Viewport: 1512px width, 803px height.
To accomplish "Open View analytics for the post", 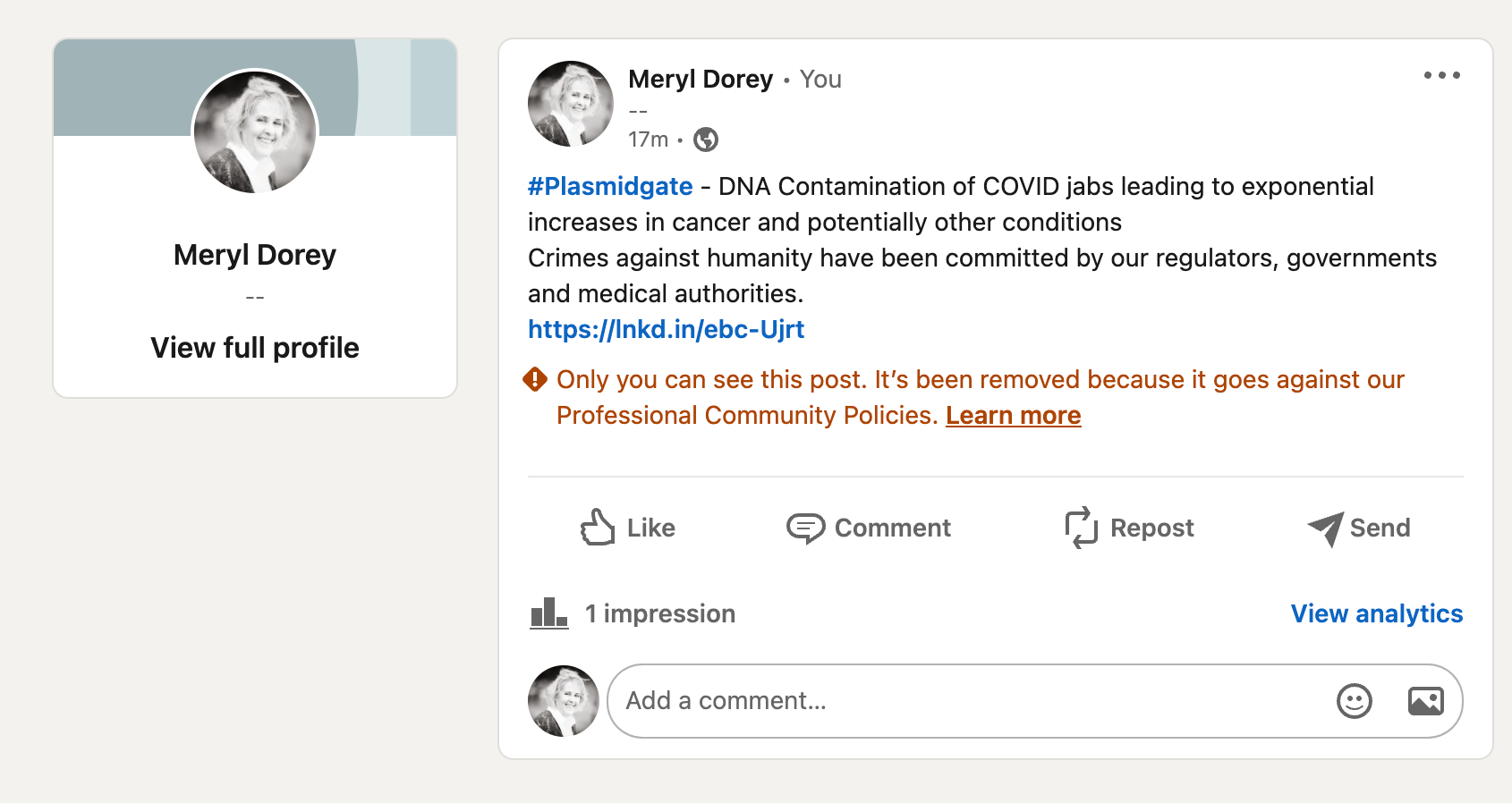I will coord(1376,613).
